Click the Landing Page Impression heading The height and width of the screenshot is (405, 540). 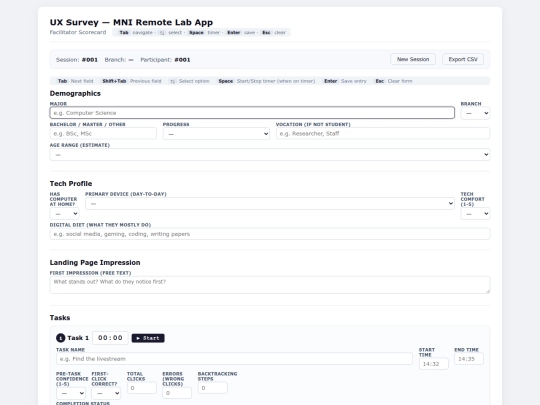click(95, 262)
